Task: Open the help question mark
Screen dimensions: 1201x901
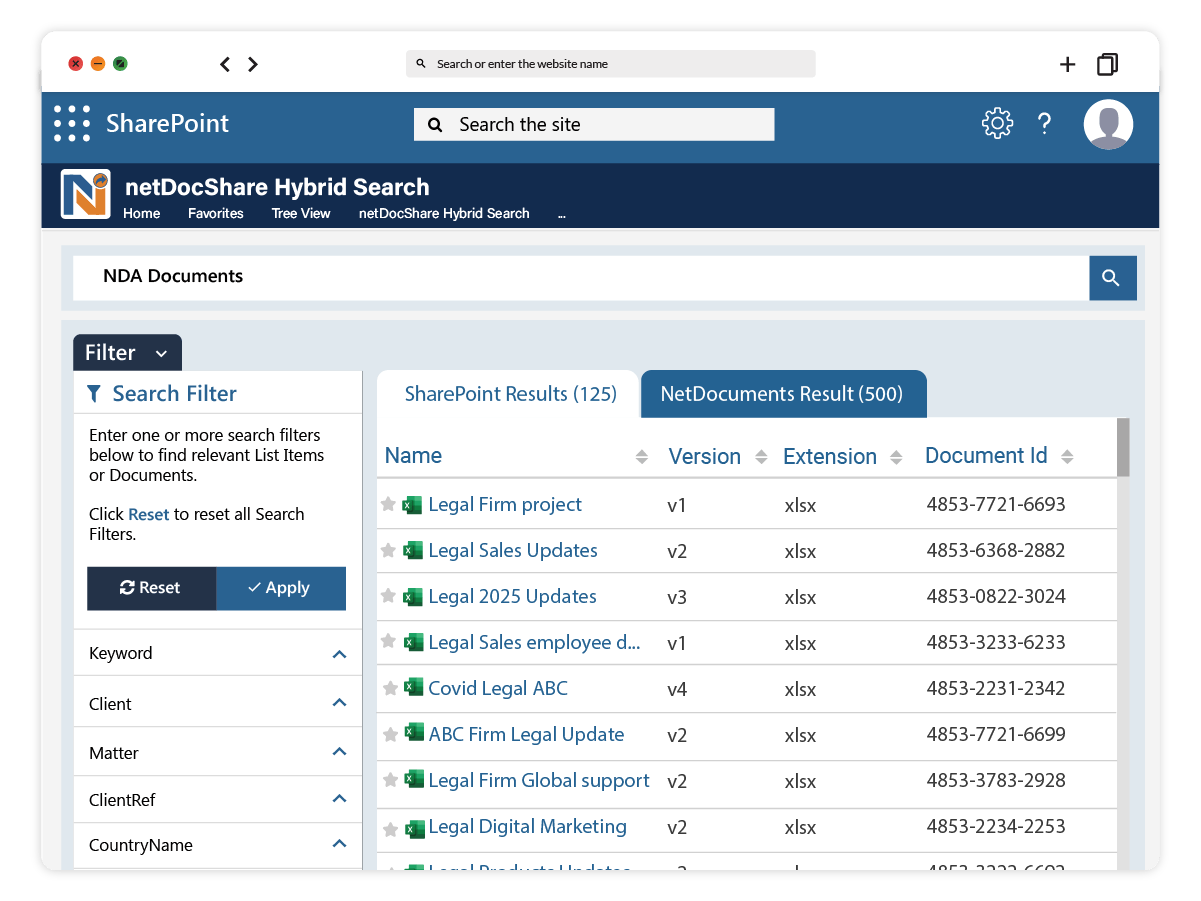Action: (1044, 123)
